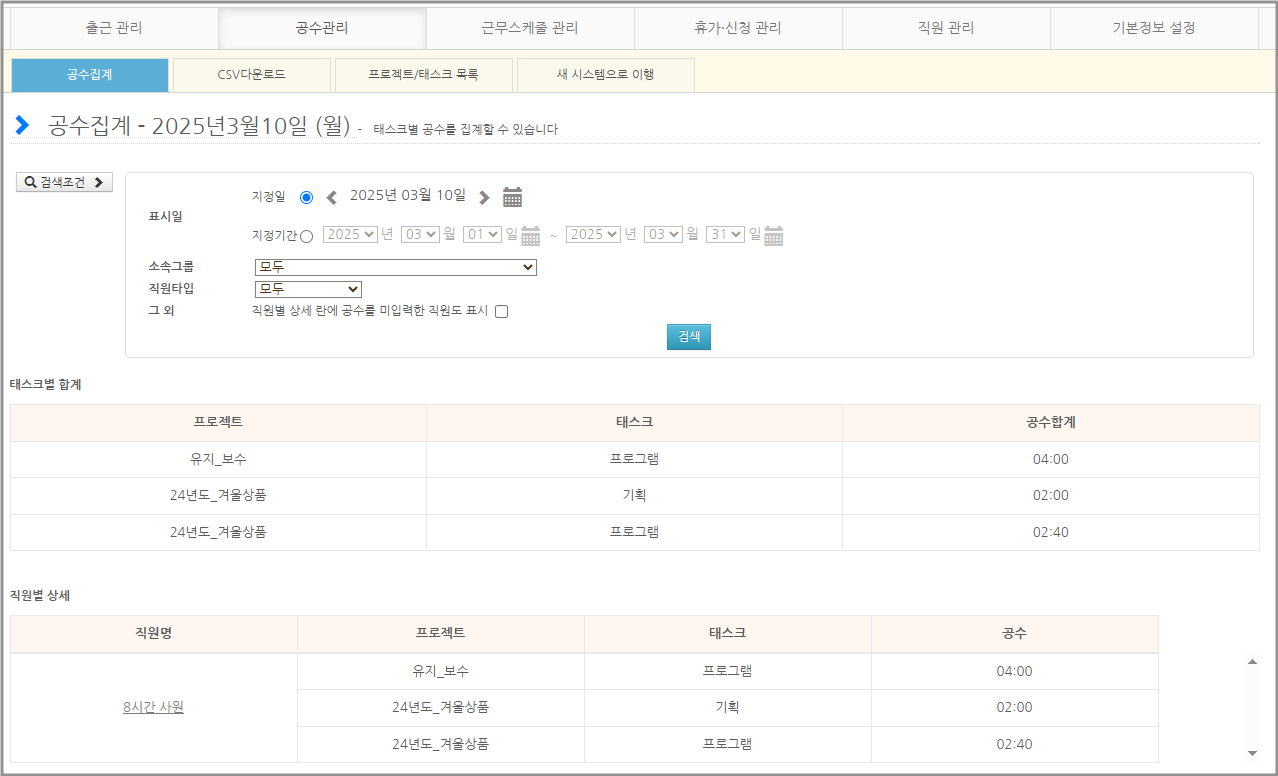This screenshot has height=776, width=1278.
Task: Open the 프로젝트/태스크 목록 sub-tab
Action: [423, 75]
